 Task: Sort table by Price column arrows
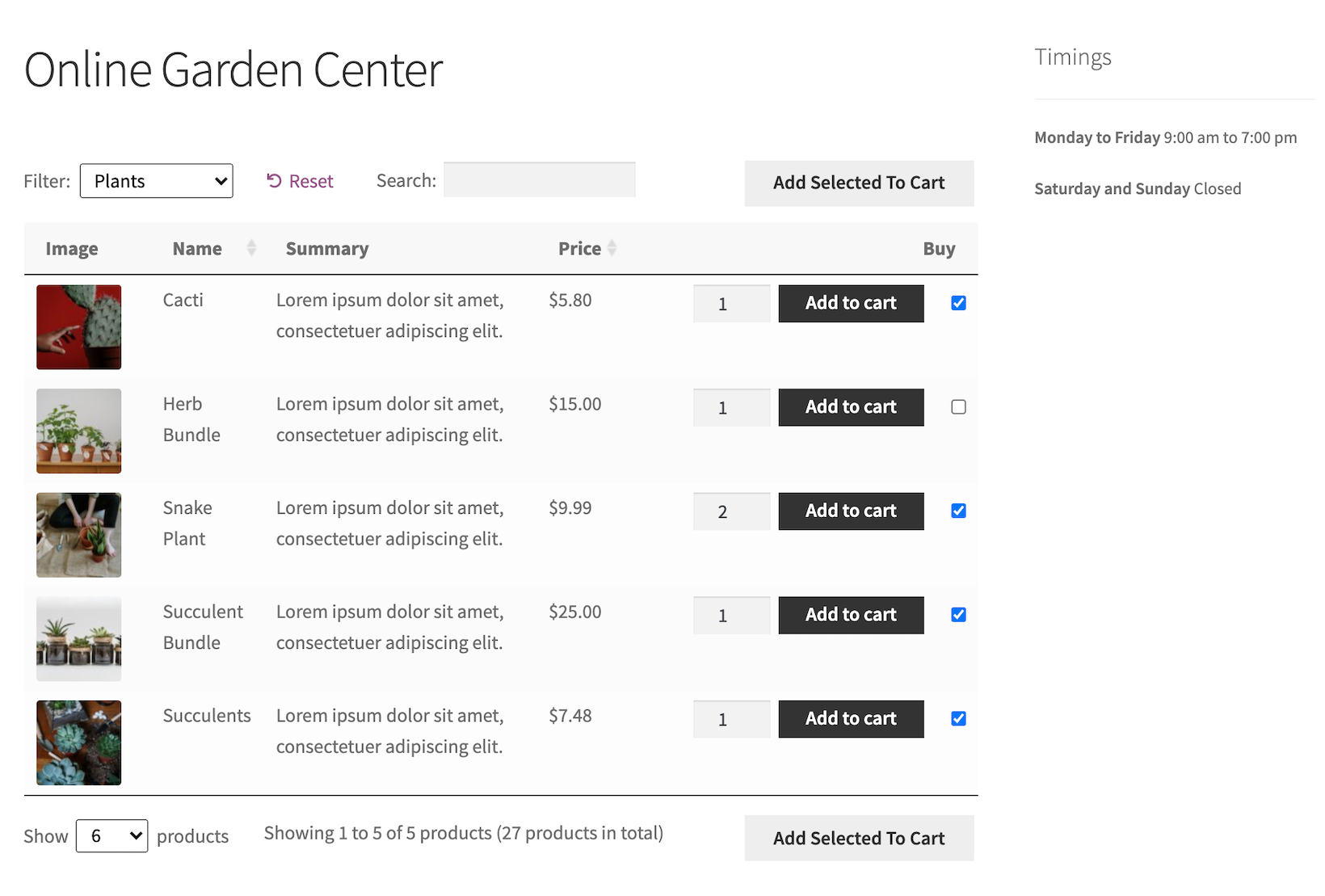(x=612, y=248)
